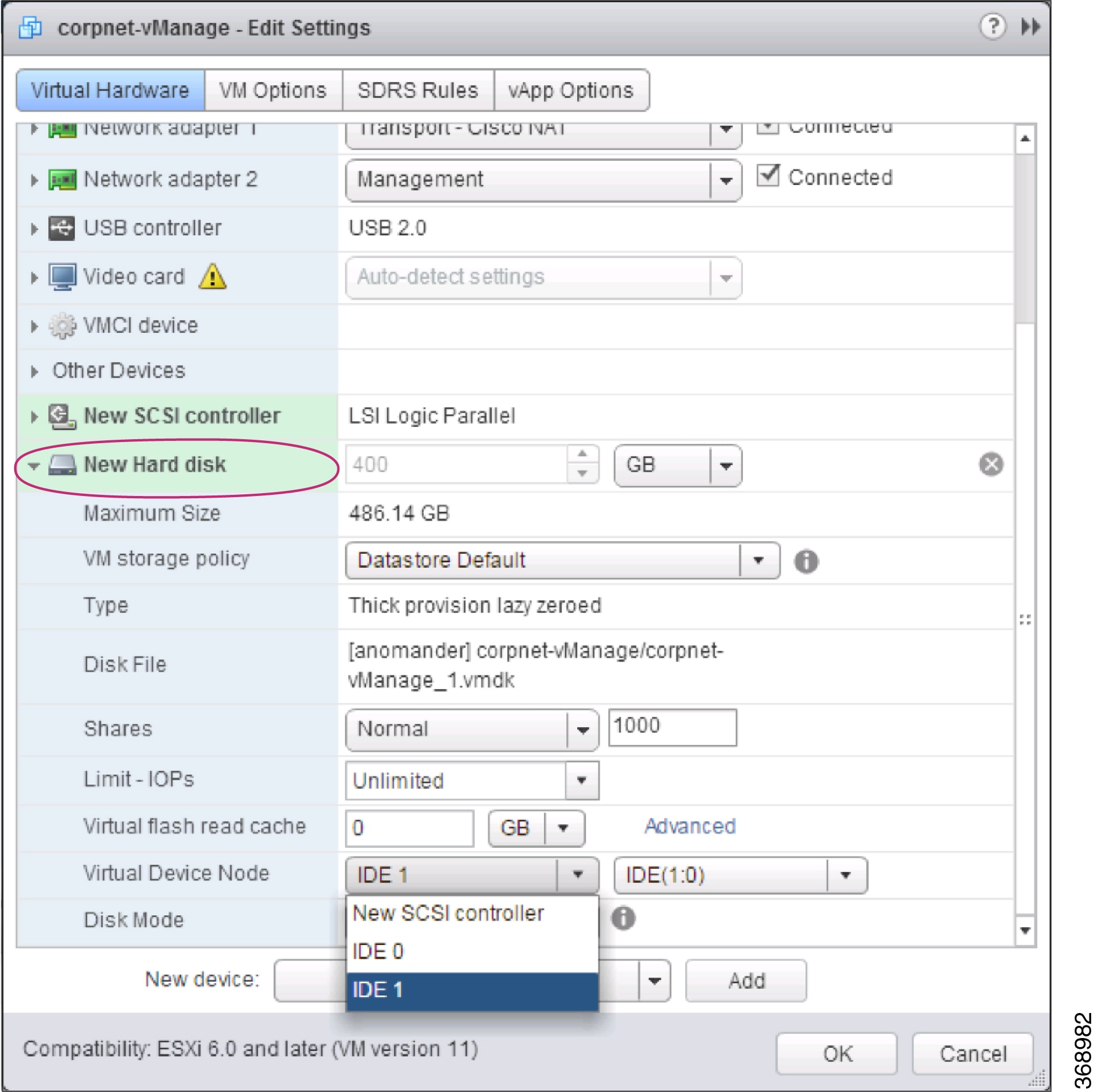
Task: Remove the new hard disk via the X icon
Action: (x=991, y=464)
